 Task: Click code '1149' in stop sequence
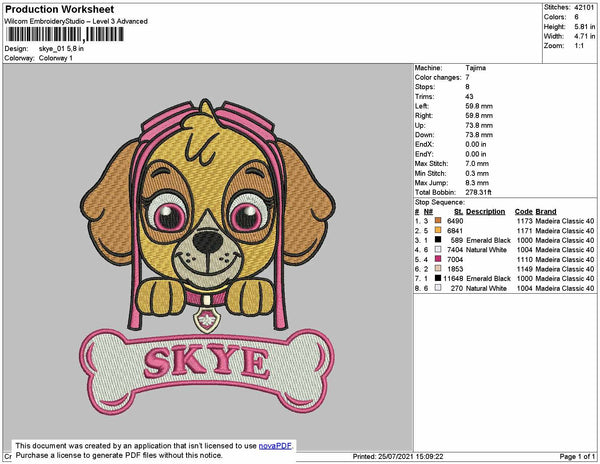[525, 269]
